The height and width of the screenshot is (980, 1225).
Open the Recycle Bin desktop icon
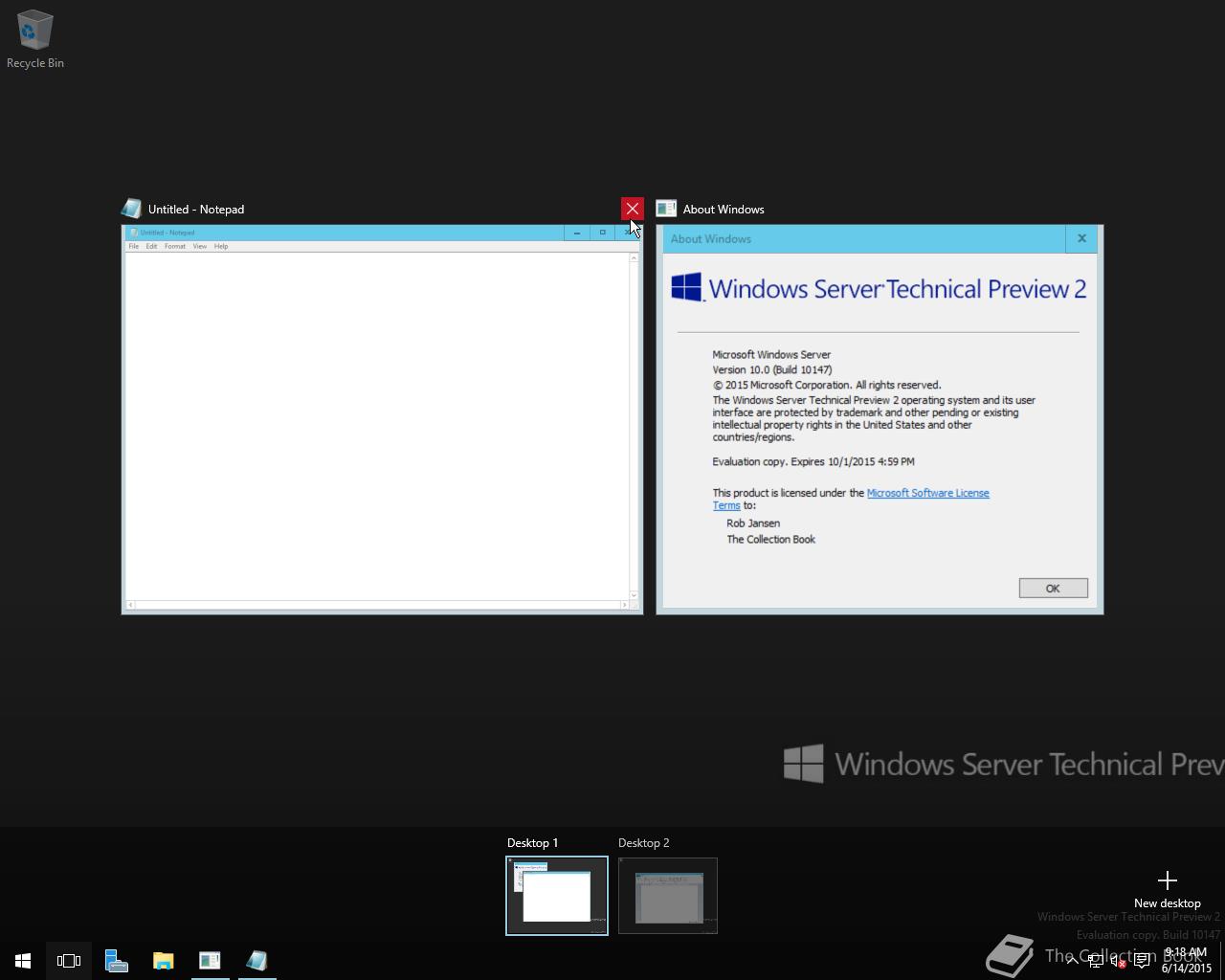click(x=34, y=39)
